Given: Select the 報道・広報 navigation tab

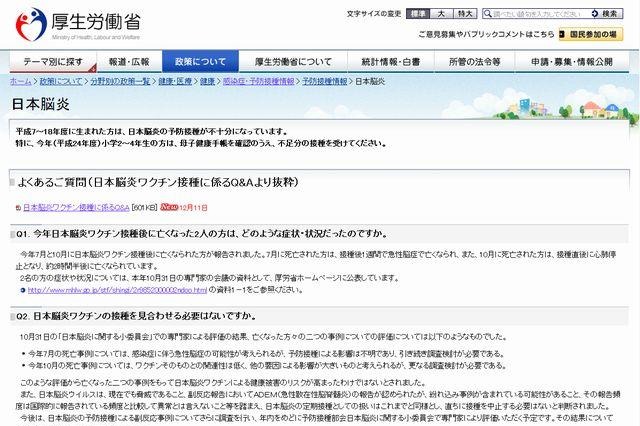Looking at the screenshot, I should (129, 61).
